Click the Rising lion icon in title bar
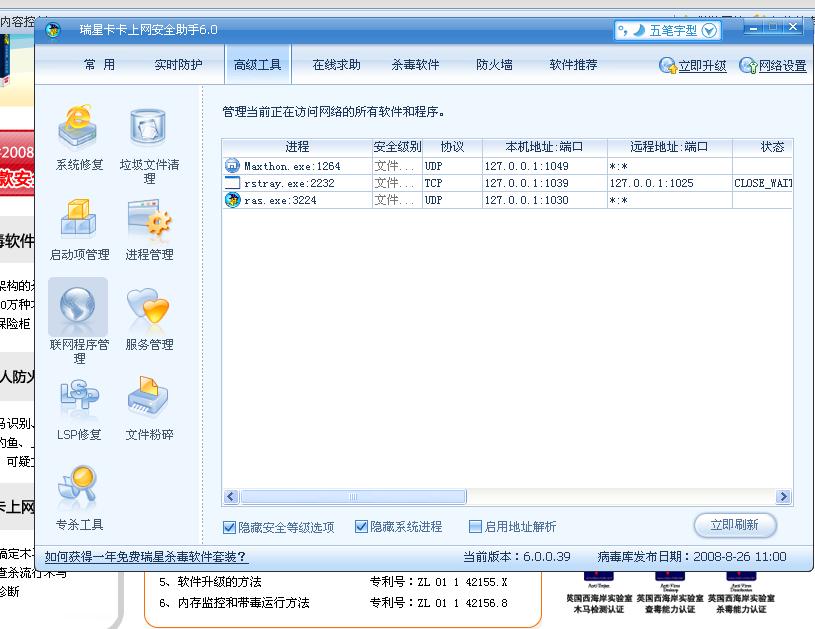 coord(52,30)
